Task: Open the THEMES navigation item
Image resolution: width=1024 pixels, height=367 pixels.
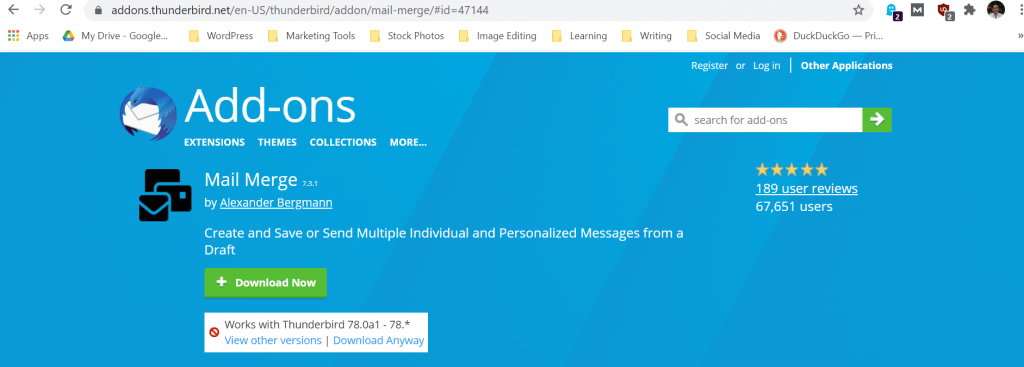Action: tap(277, 142)
